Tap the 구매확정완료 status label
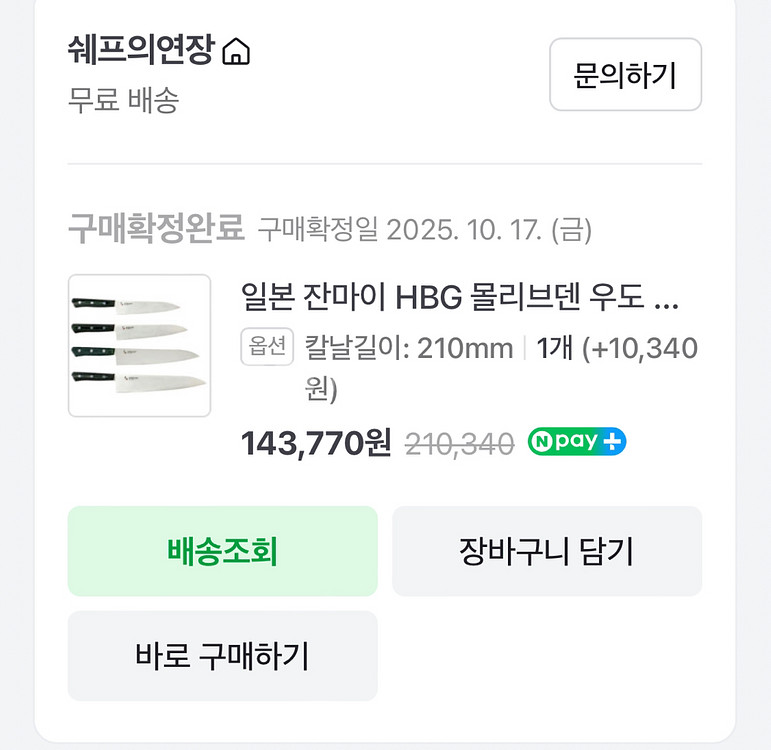Image resolution: width=771 pixels, height=750 pixels. point(156,229)
